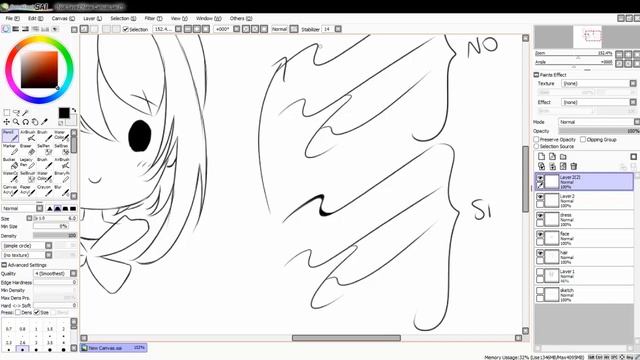Click the canvas horizontal scrollbar thumb
Screen dimensions: 640x360
point(346,338)
